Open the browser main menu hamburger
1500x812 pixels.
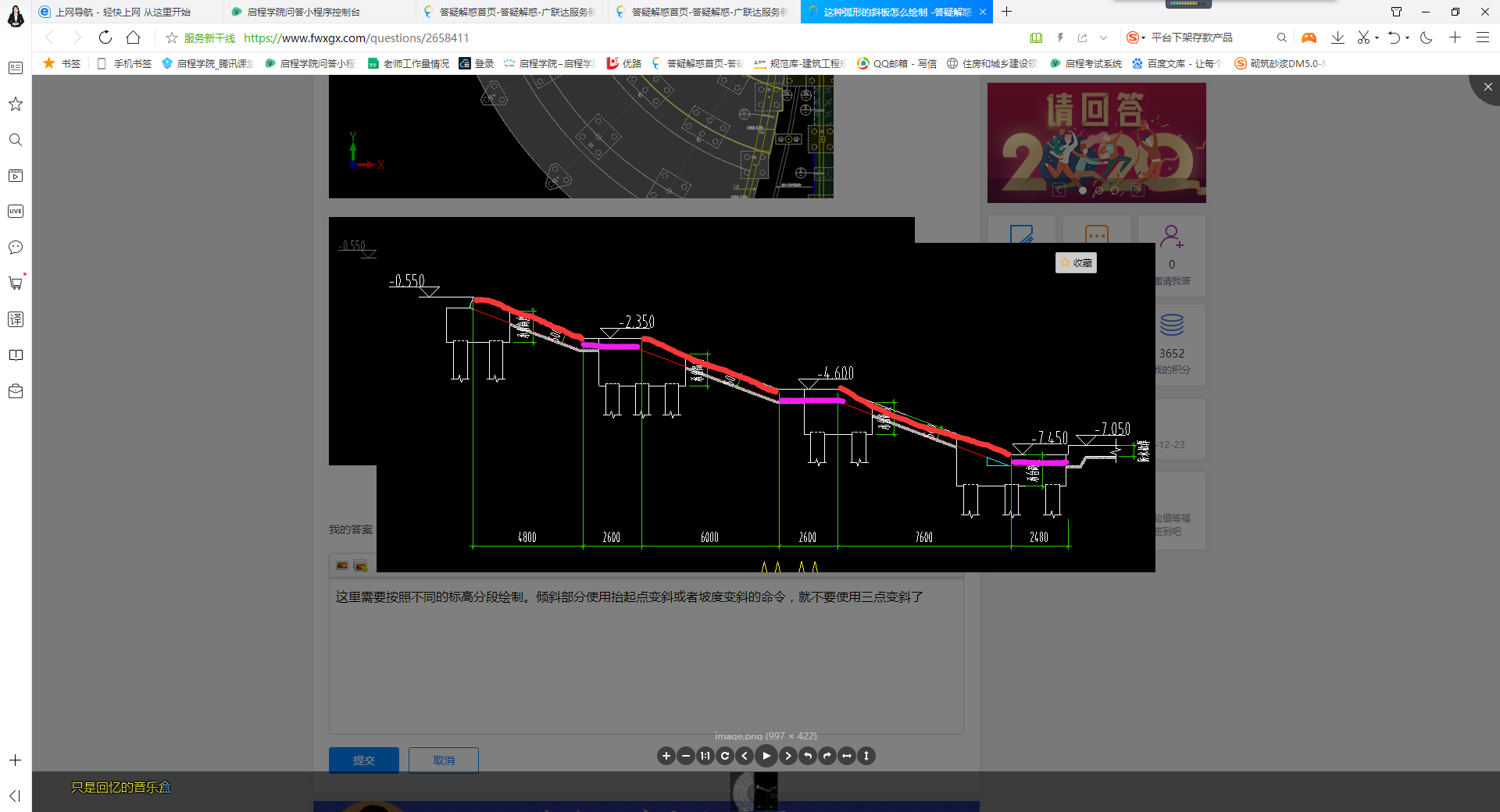click(1482, 37)
